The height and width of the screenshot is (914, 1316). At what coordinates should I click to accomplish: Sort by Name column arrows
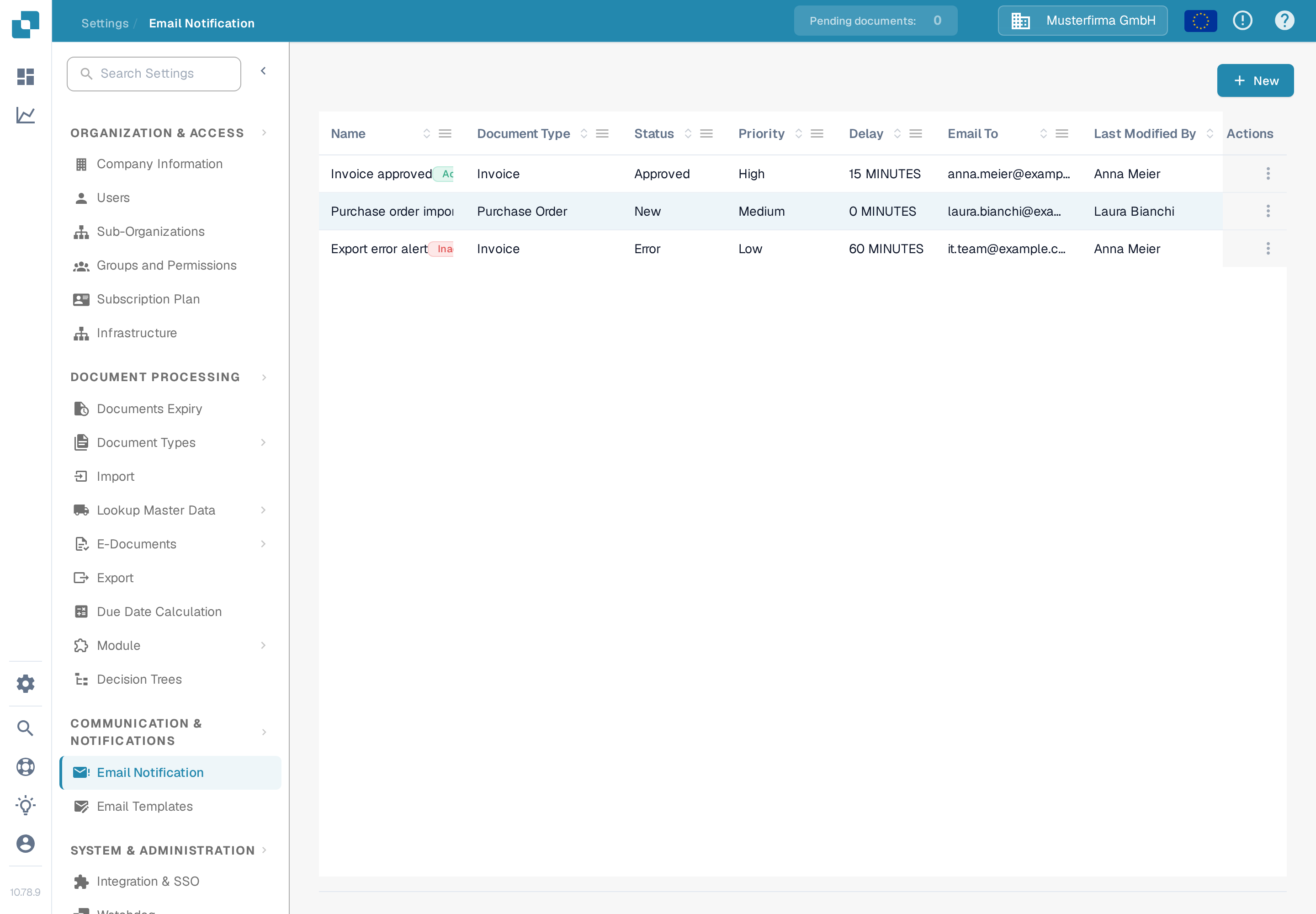(x=427, y=133)
